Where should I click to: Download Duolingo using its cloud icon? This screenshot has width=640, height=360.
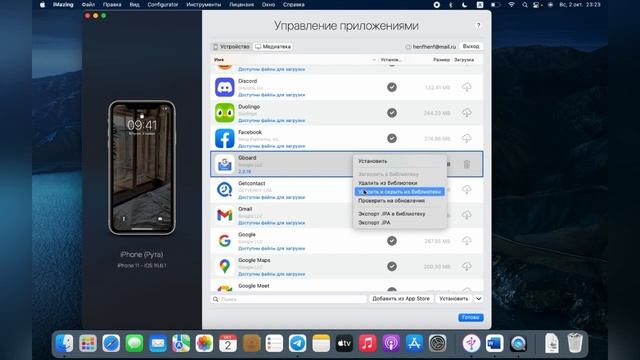point(467,113)
